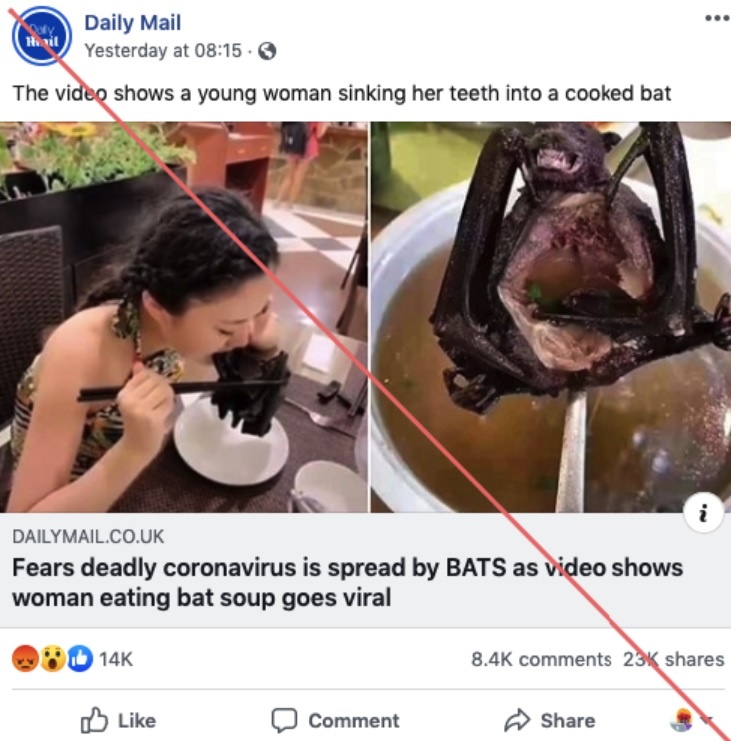Open the 'Fears deadly coronavirus' headline

[x=347, y=582]
